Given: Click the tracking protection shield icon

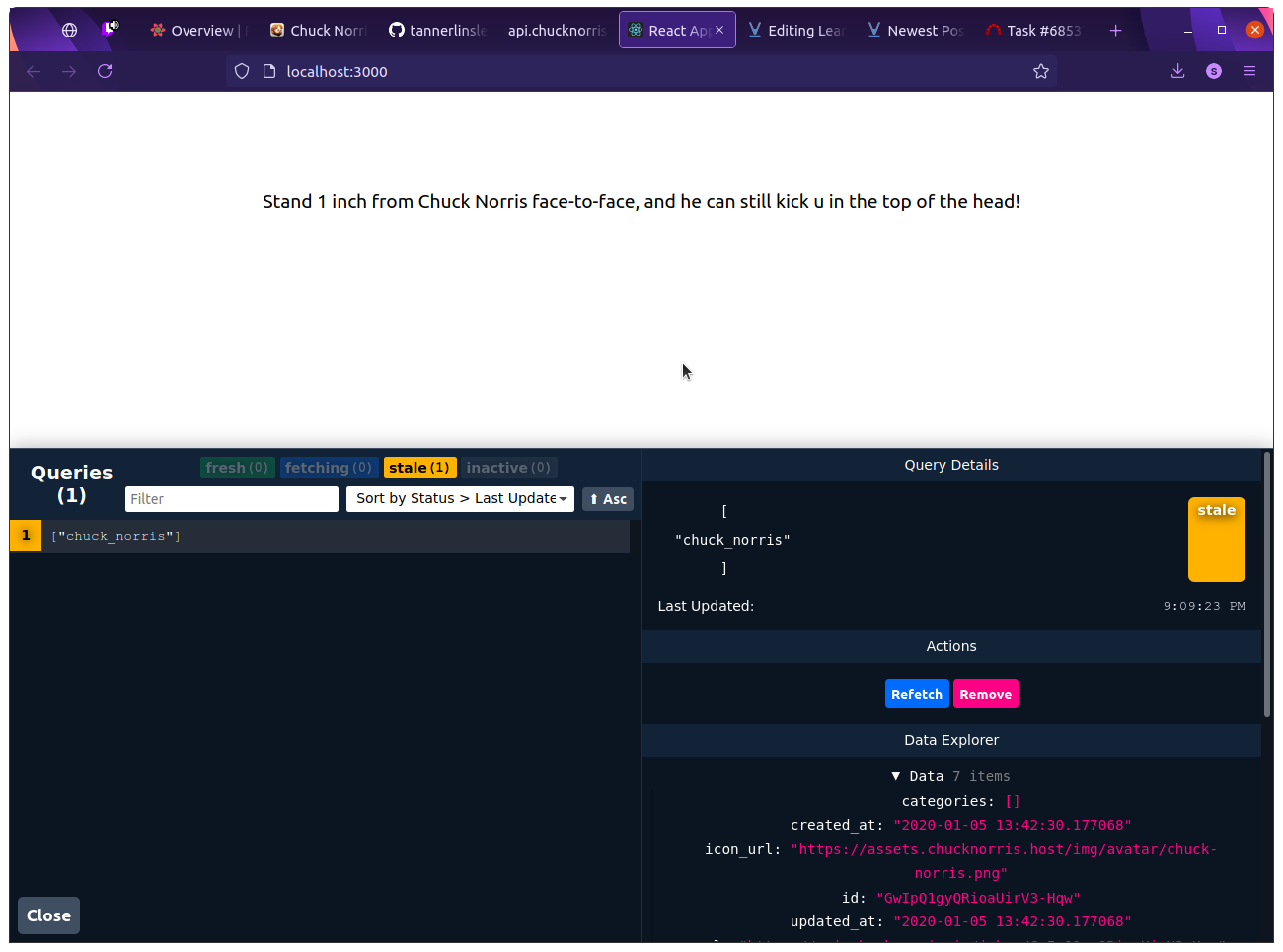Looking at the screenshot, I should (242, 71).
